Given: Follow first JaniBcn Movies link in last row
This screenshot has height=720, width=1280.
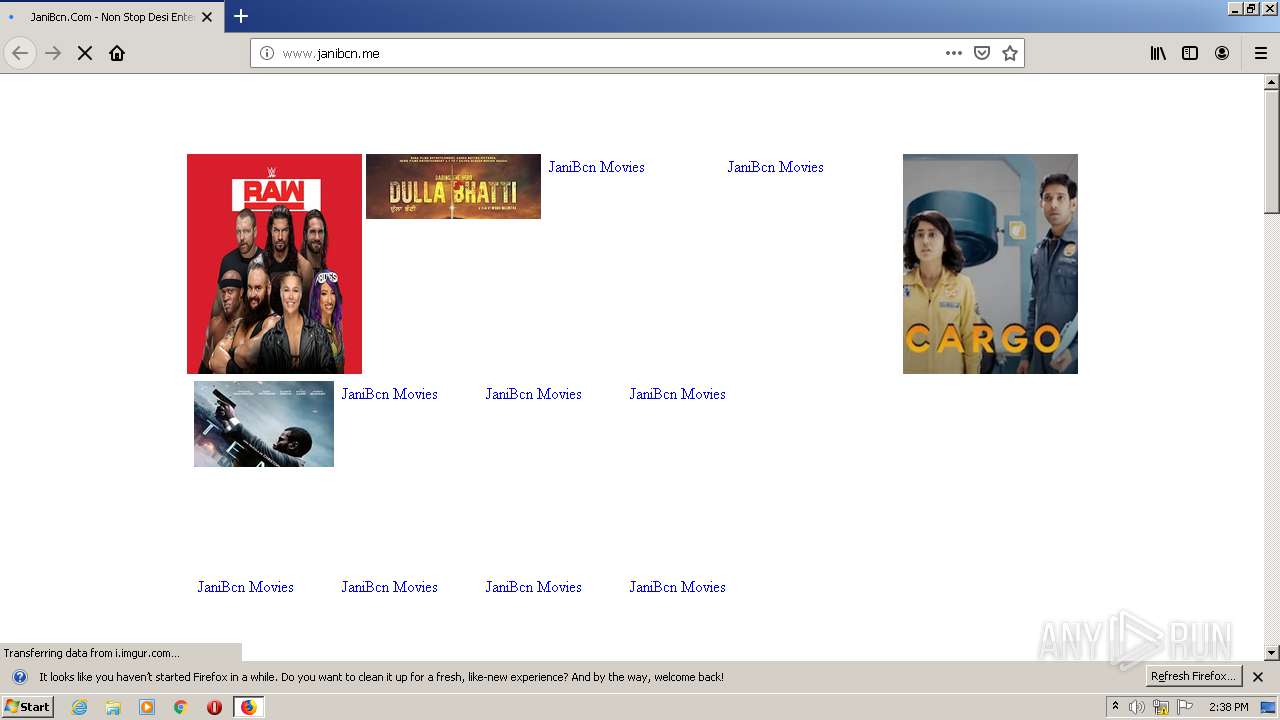Looking at the screenshot, I should [x=245, y=587].
